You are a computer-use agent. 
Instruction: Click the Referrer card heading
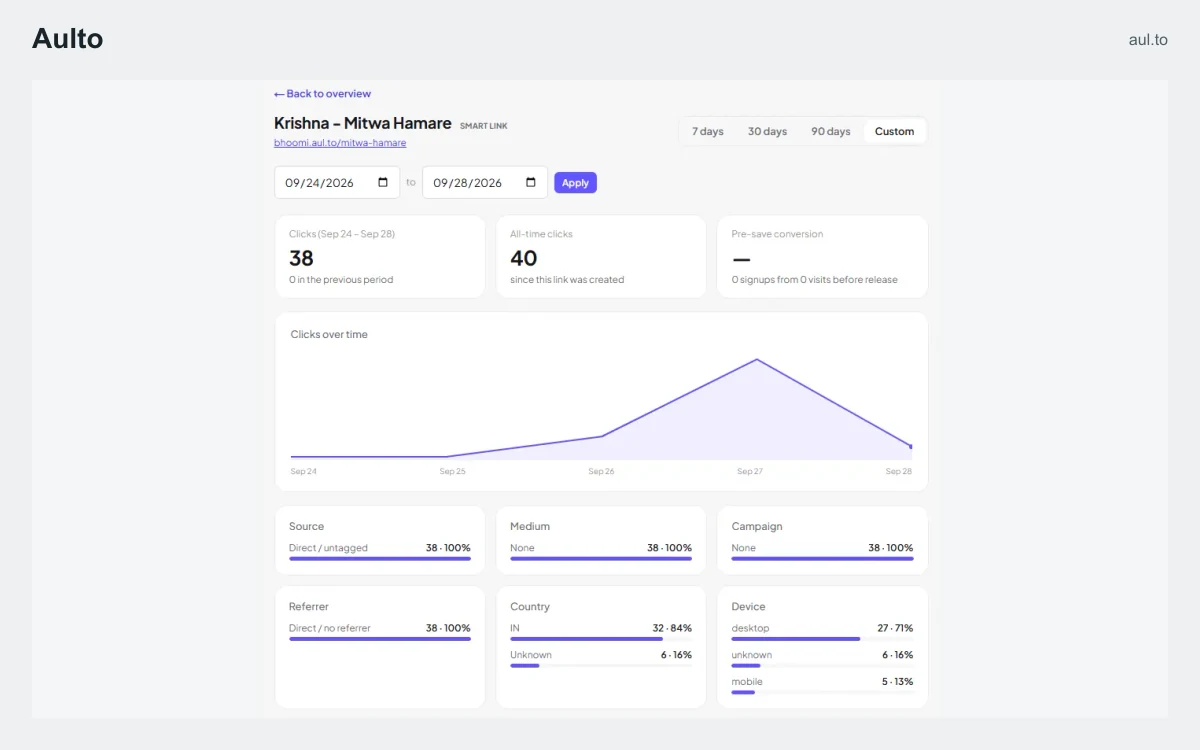pyautogui.click(x=309, y=607)
